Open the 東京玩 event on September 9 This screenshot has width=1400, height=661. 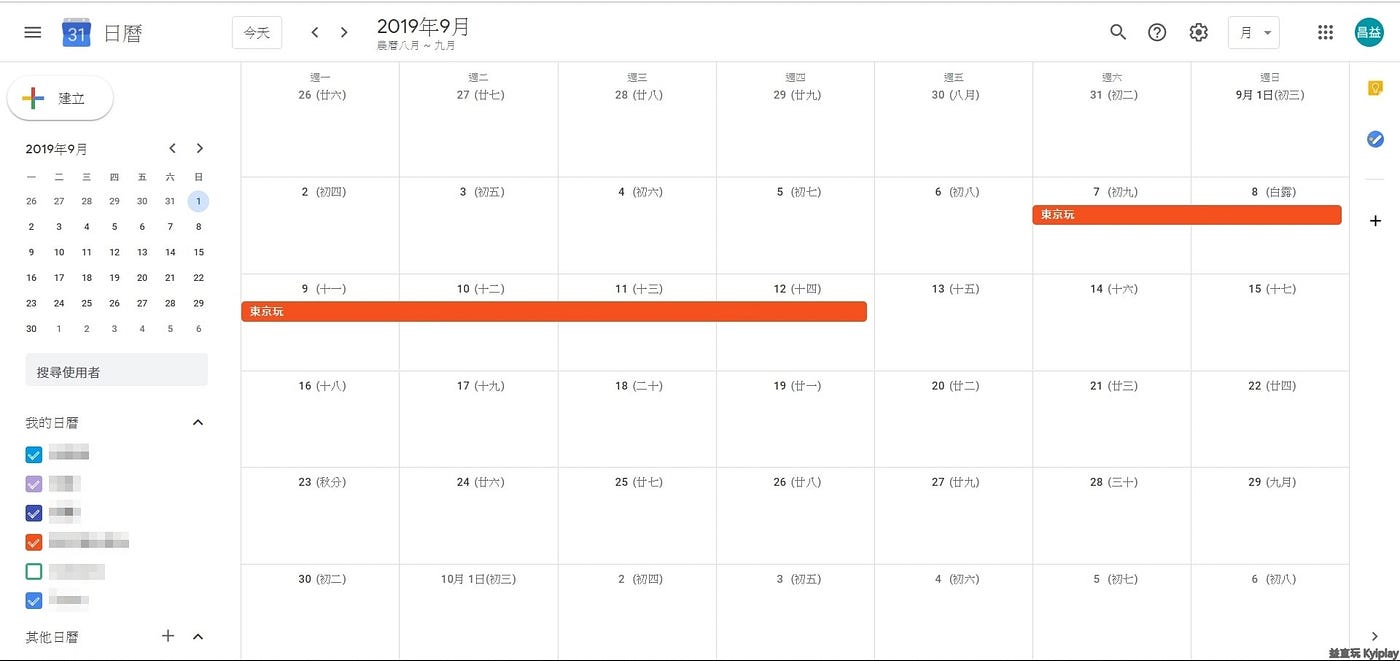point(554,312)
